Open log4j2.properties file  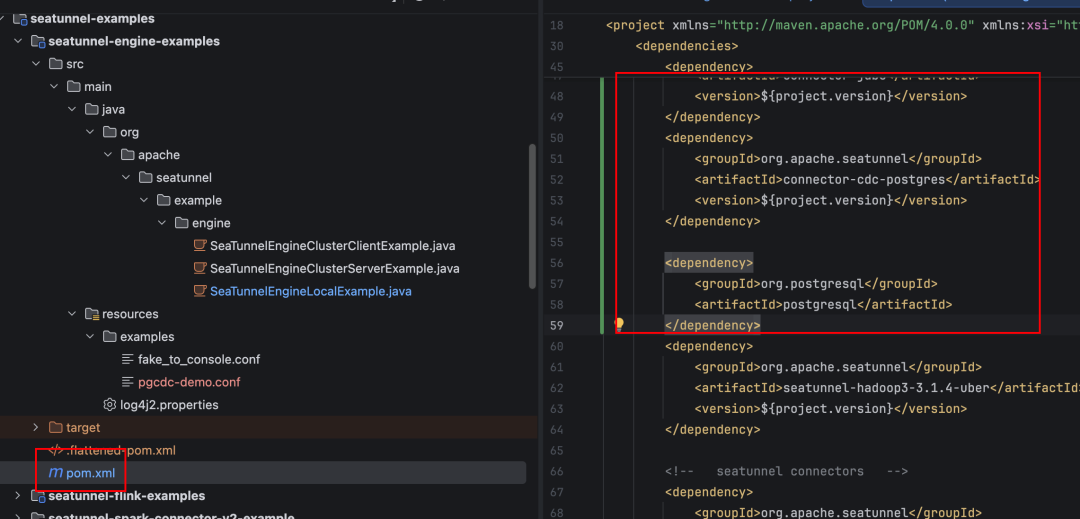tap(169, 405)
